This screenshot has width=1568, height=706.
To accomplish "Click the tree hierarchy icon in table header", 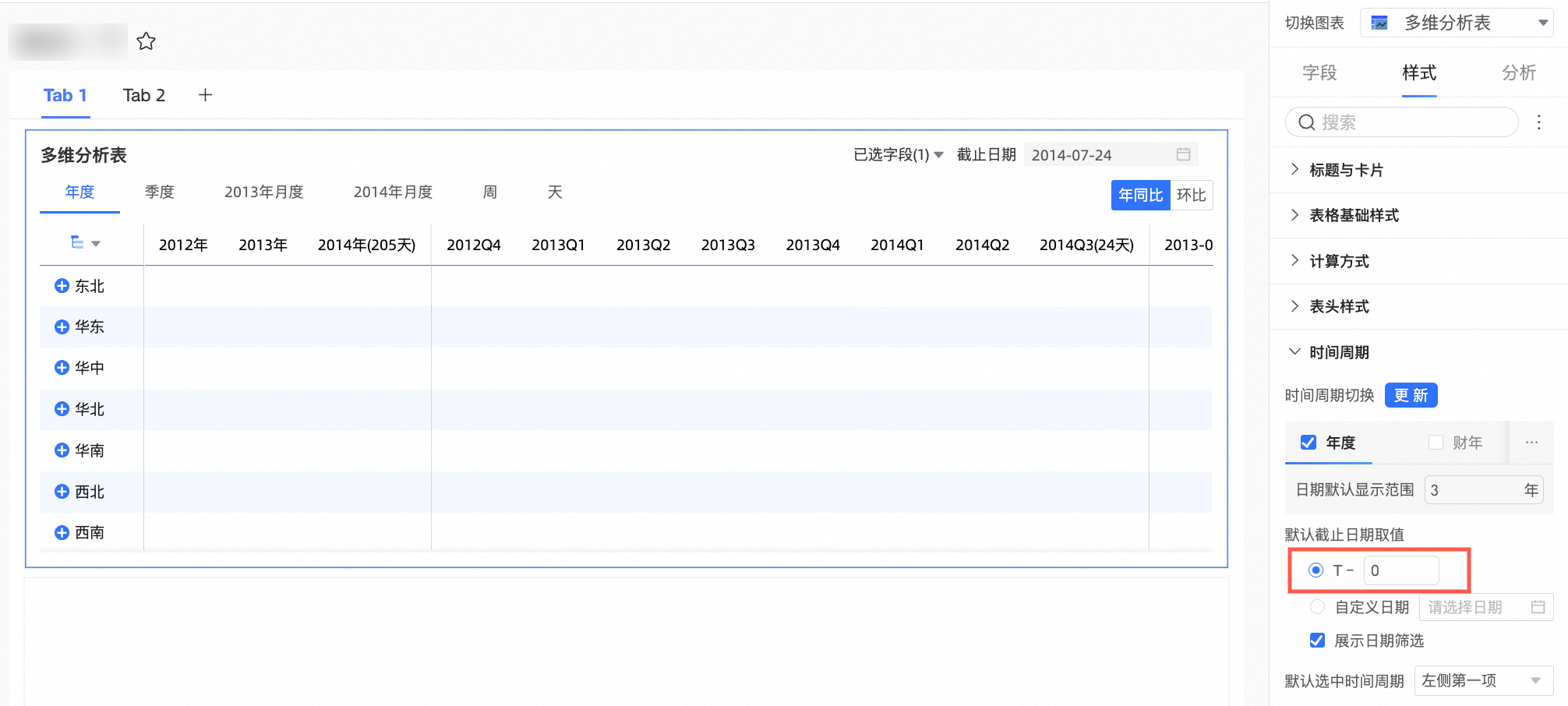I will 77,242.
